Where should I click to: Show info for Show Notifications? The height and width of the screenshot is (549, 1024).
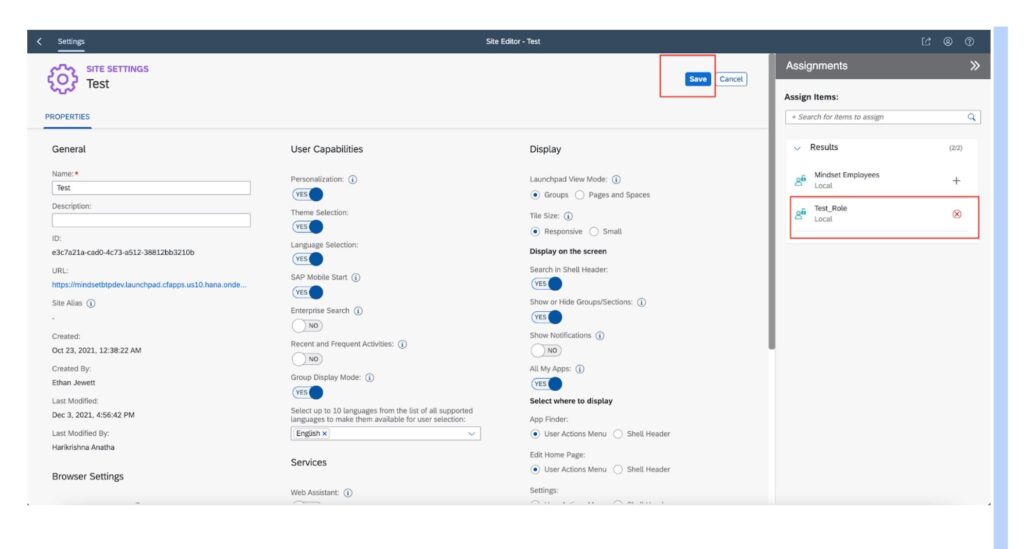(600, 336)
